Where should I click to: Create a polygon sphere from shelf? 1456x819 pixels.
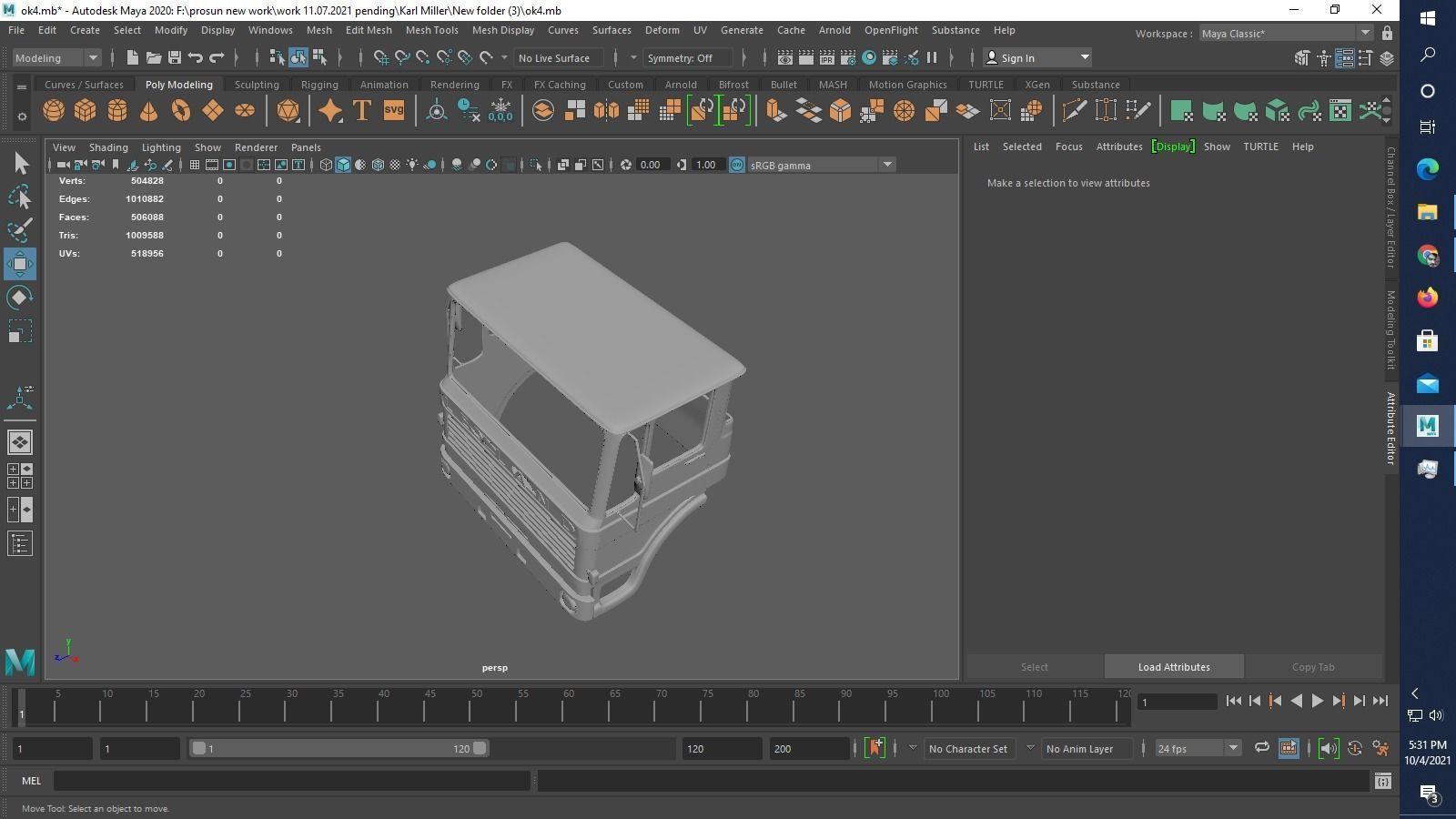[x=54, y=111]
